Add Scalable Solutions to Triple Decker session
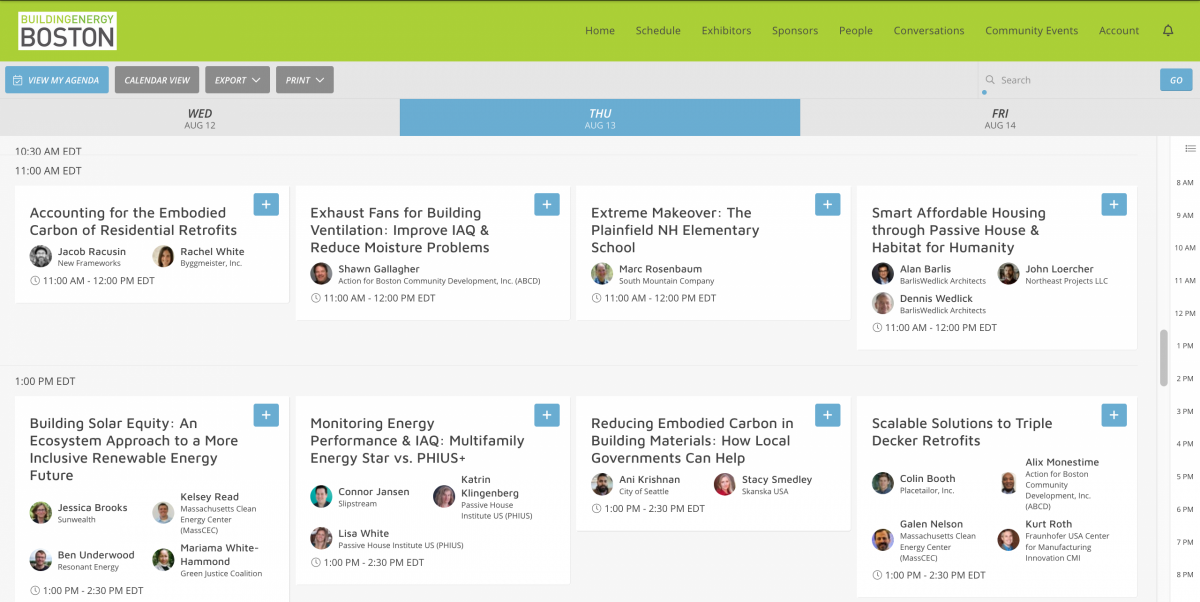Screen dimensions: 1200x602 tap(1114, 415)
